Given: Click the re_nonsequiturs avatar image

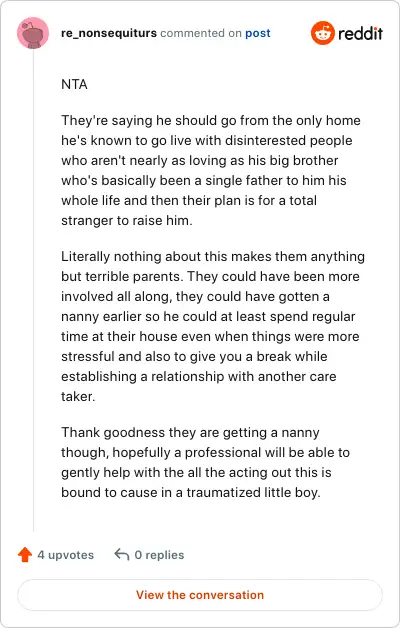Looking at the screenshot, I should click(33, 33).
